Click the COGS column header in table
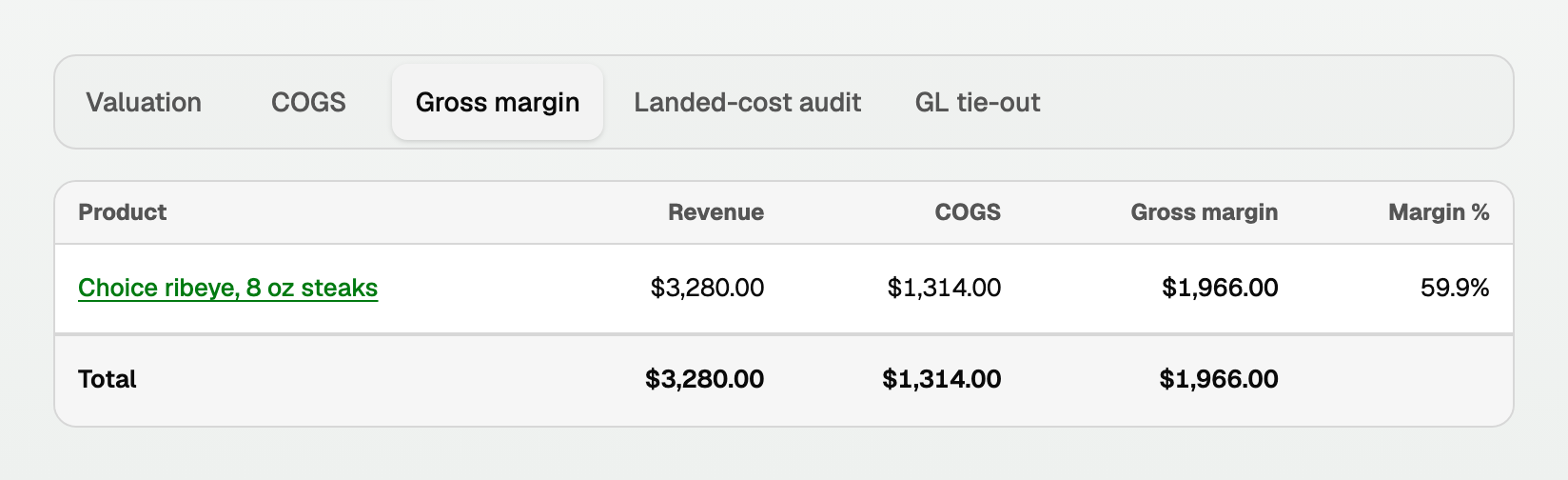Viewport: 1568px width, 480px height. click(968, 212)
